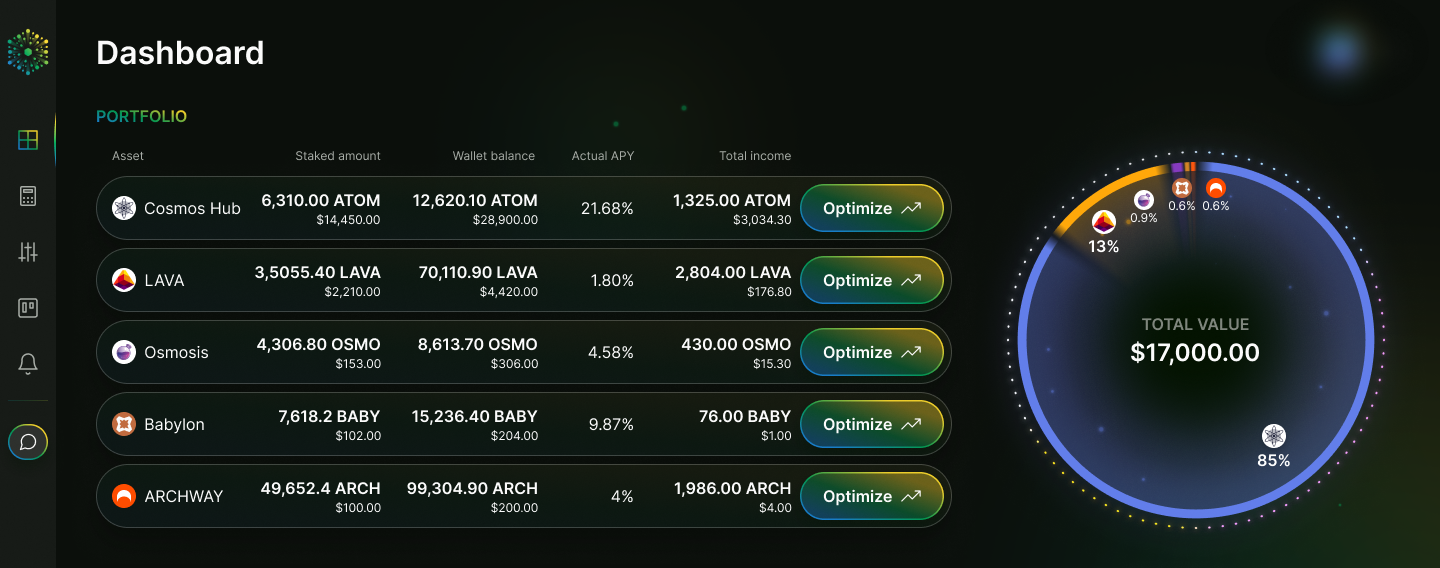Click the 7,618.2 BABY staked amount
1440x568 pixels.
point(329,417)
